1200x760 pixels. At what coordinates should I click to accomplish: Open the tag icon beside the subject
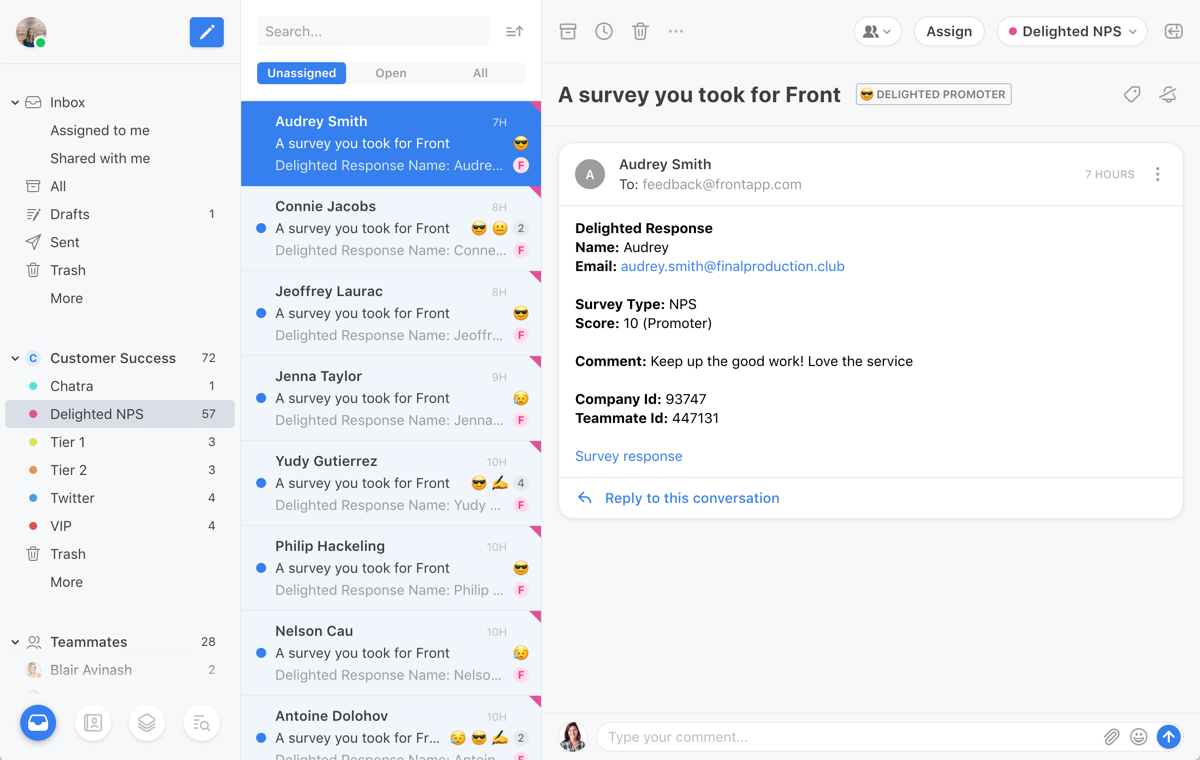[1132, 94]
